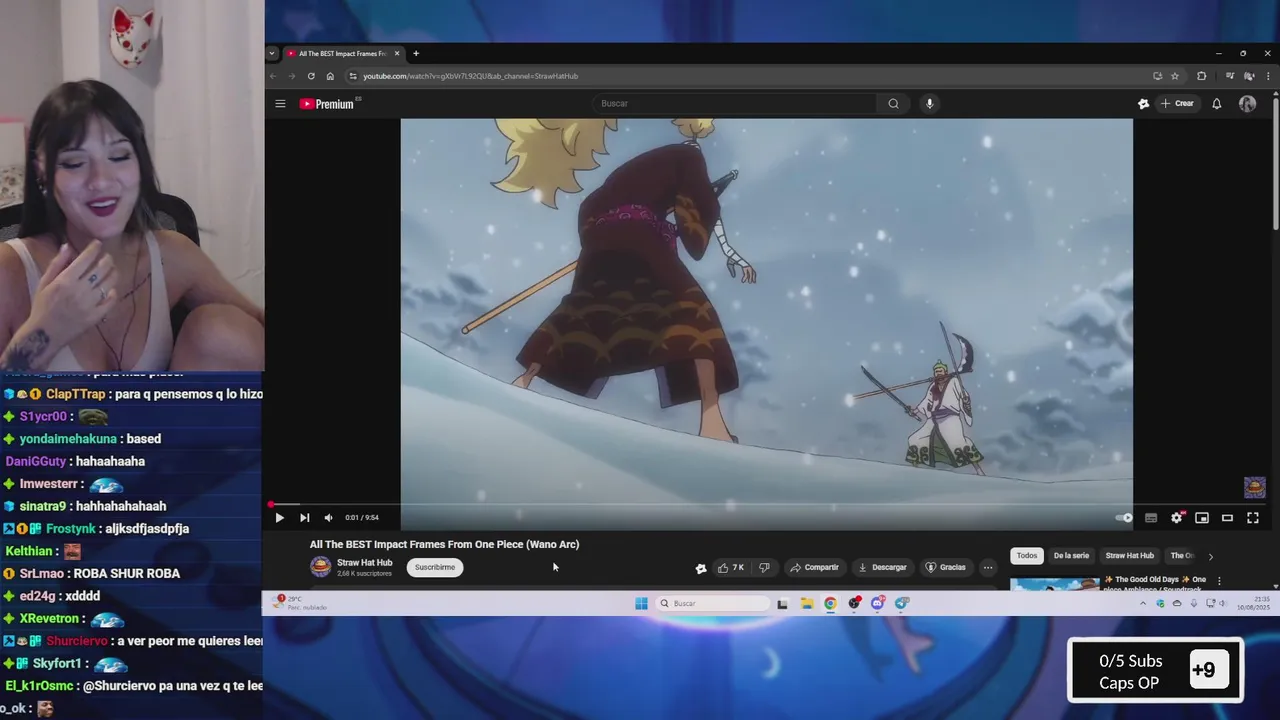This screenshot has width=1280, height=720.
Task: Open the taskbar weather widget
Action: [x=300, y=603]
